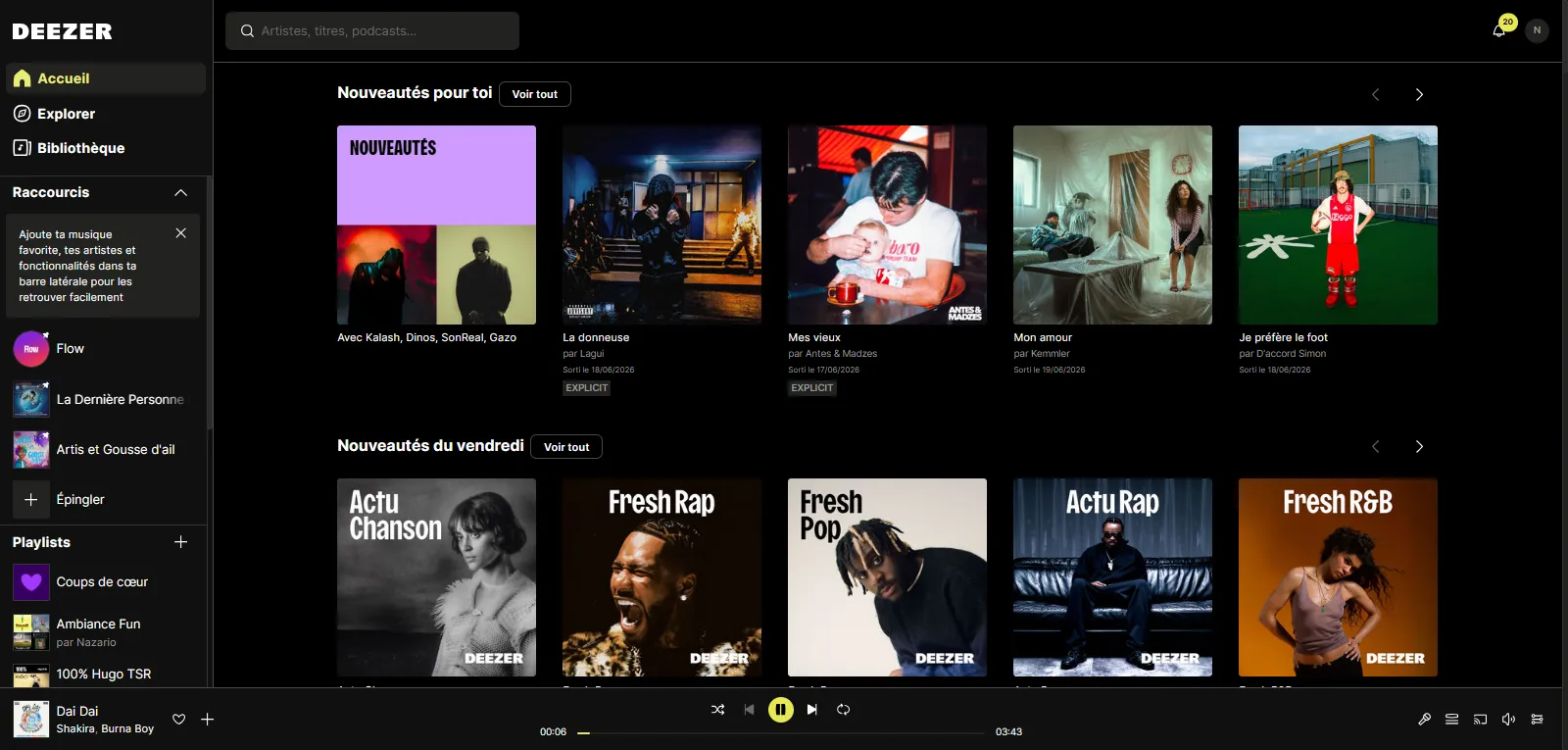Next page of Nouveautés du vendredi
The width and height of the screenshot is (1568, 750).
(x=1419, y=446)
